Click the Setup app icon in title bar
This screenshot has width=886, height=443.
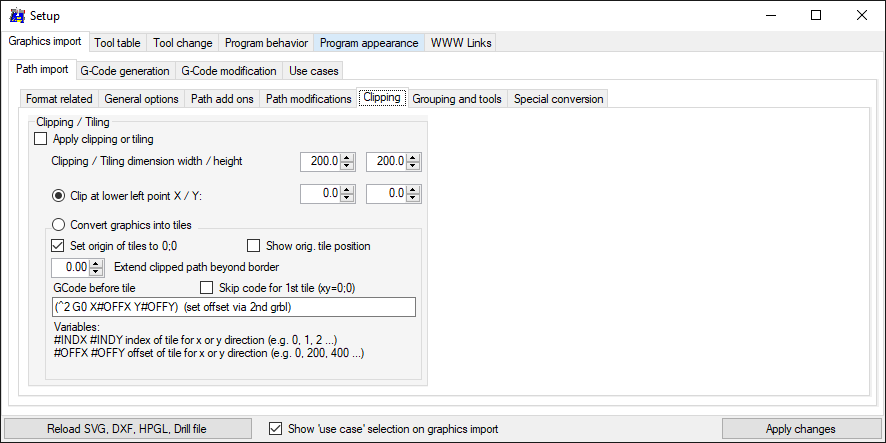[x=18, y=16]
